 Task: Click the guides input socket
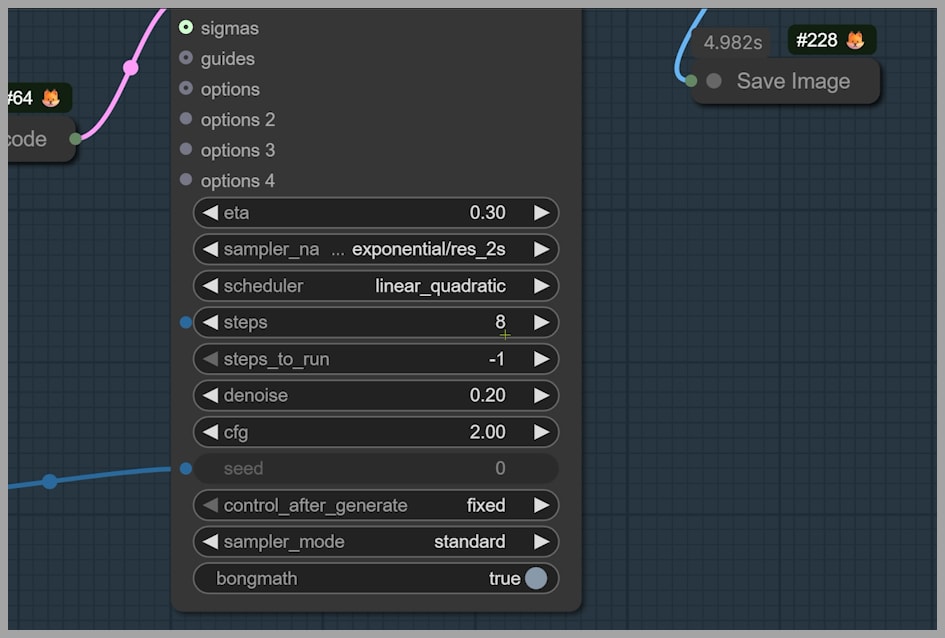tap(186, 58)
